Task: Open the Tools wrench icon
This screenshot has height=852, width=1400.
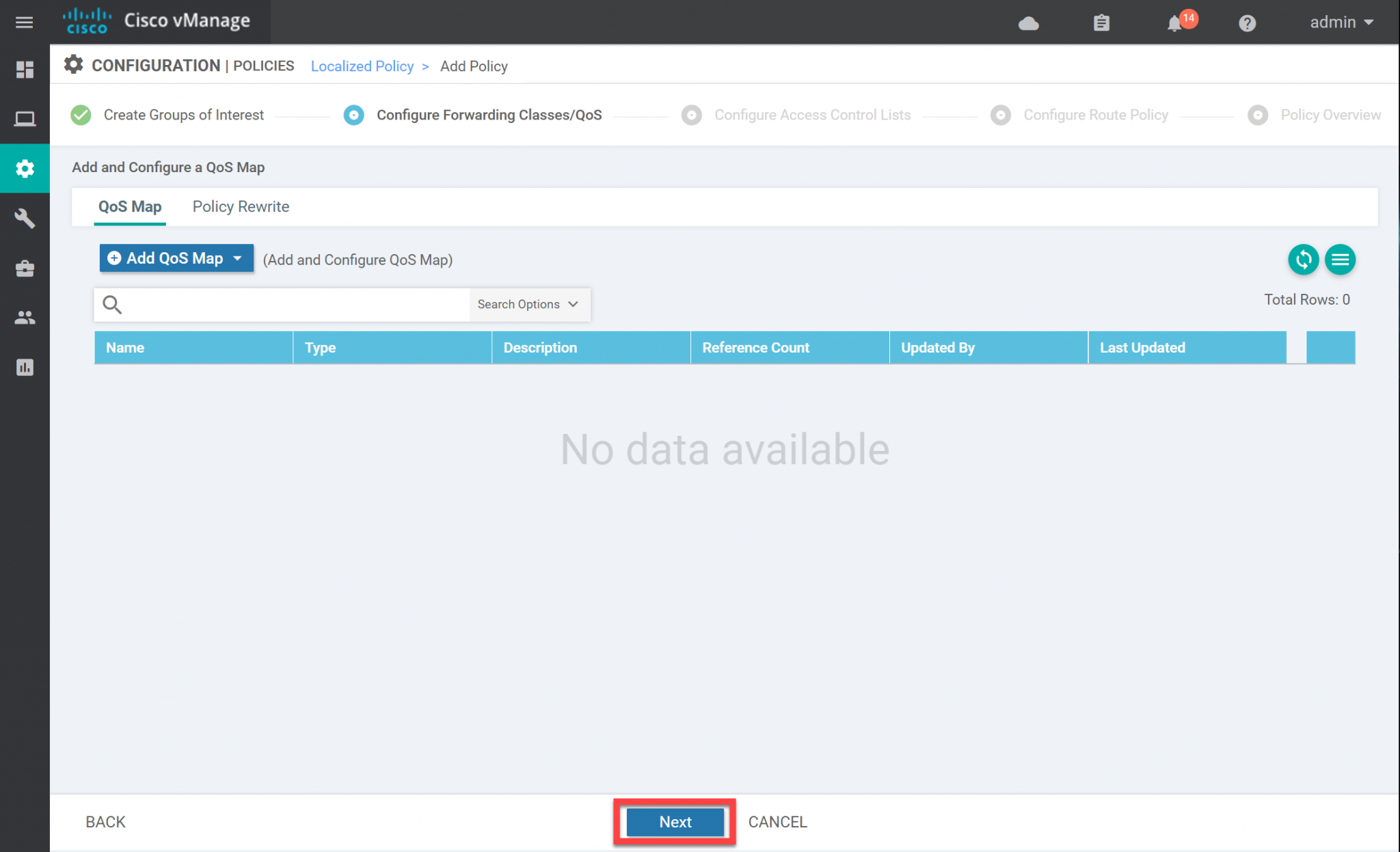Action: pyautogui.click(x=25, y=218)
